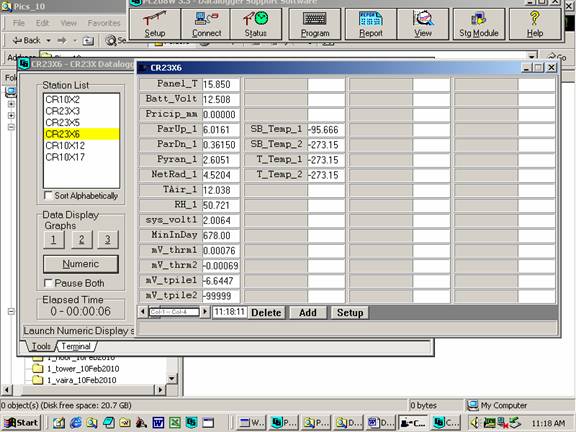Click Internet Explorer quick launch icon
Viewport: 576px width, 432px height.
pyautogui.click(x=75, y=423)
